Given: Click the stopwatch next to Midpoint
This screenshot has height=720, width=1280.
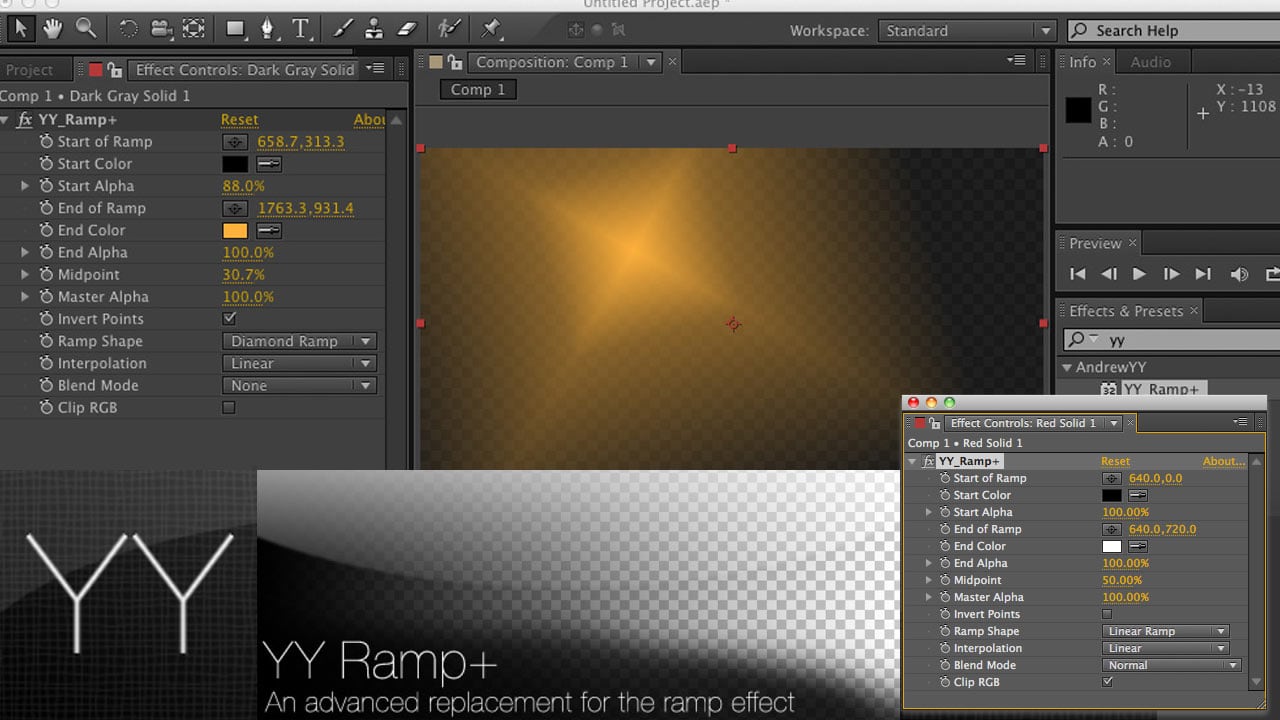Looking at the screenshot, I should 45,274.
